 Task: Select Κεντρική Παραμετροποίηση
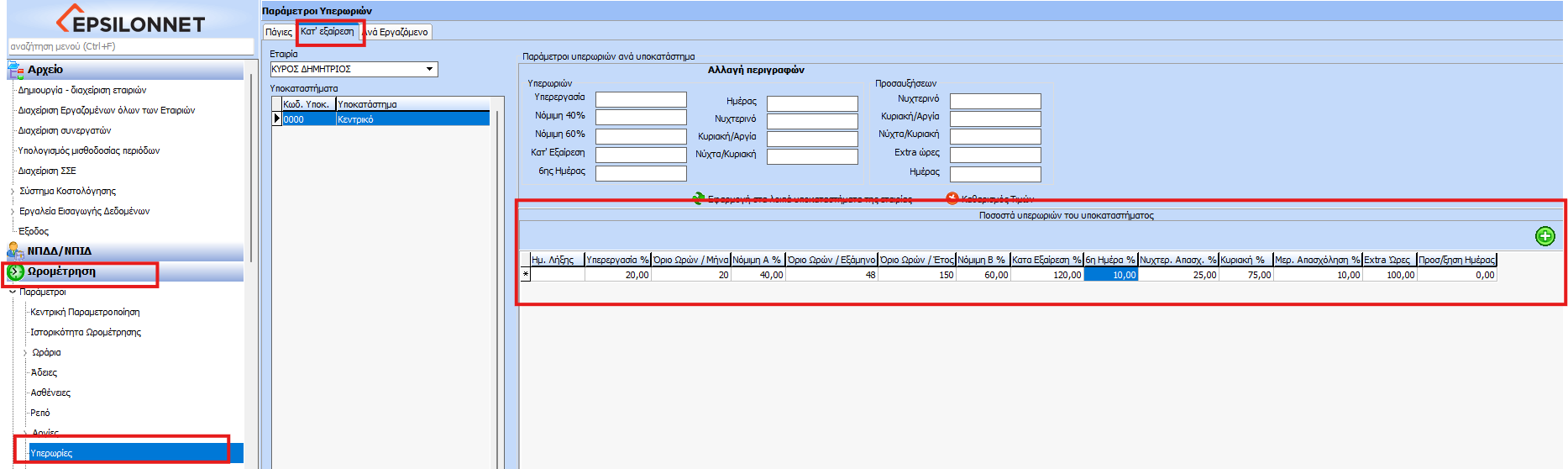85,312
